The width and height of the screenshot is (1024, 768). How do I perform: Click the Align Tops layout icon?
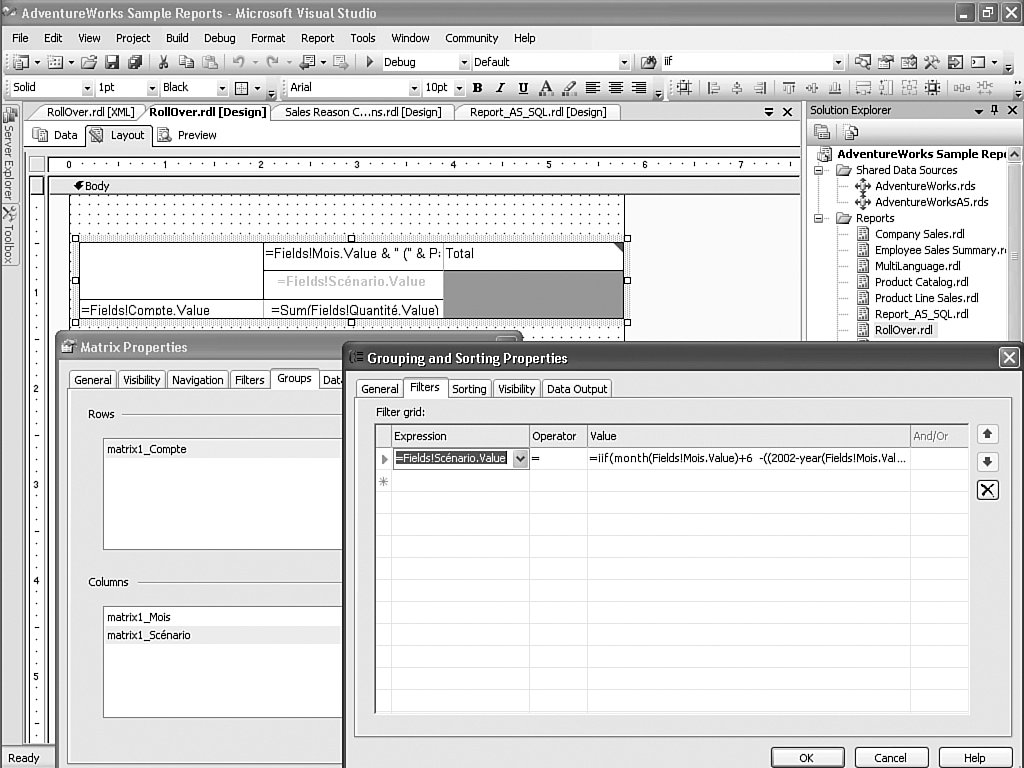[x=789, y=88]
